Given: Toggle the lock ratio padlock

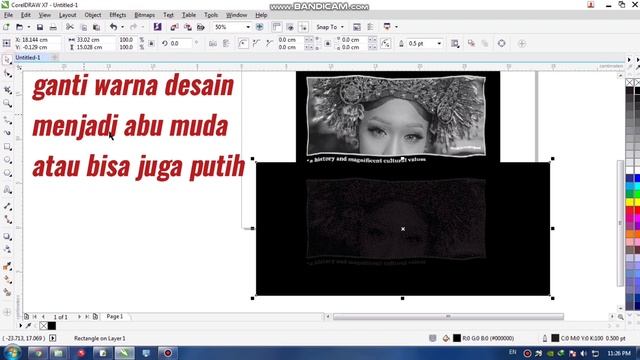Looking at the screenshot, I should click(x=151, y=43).
